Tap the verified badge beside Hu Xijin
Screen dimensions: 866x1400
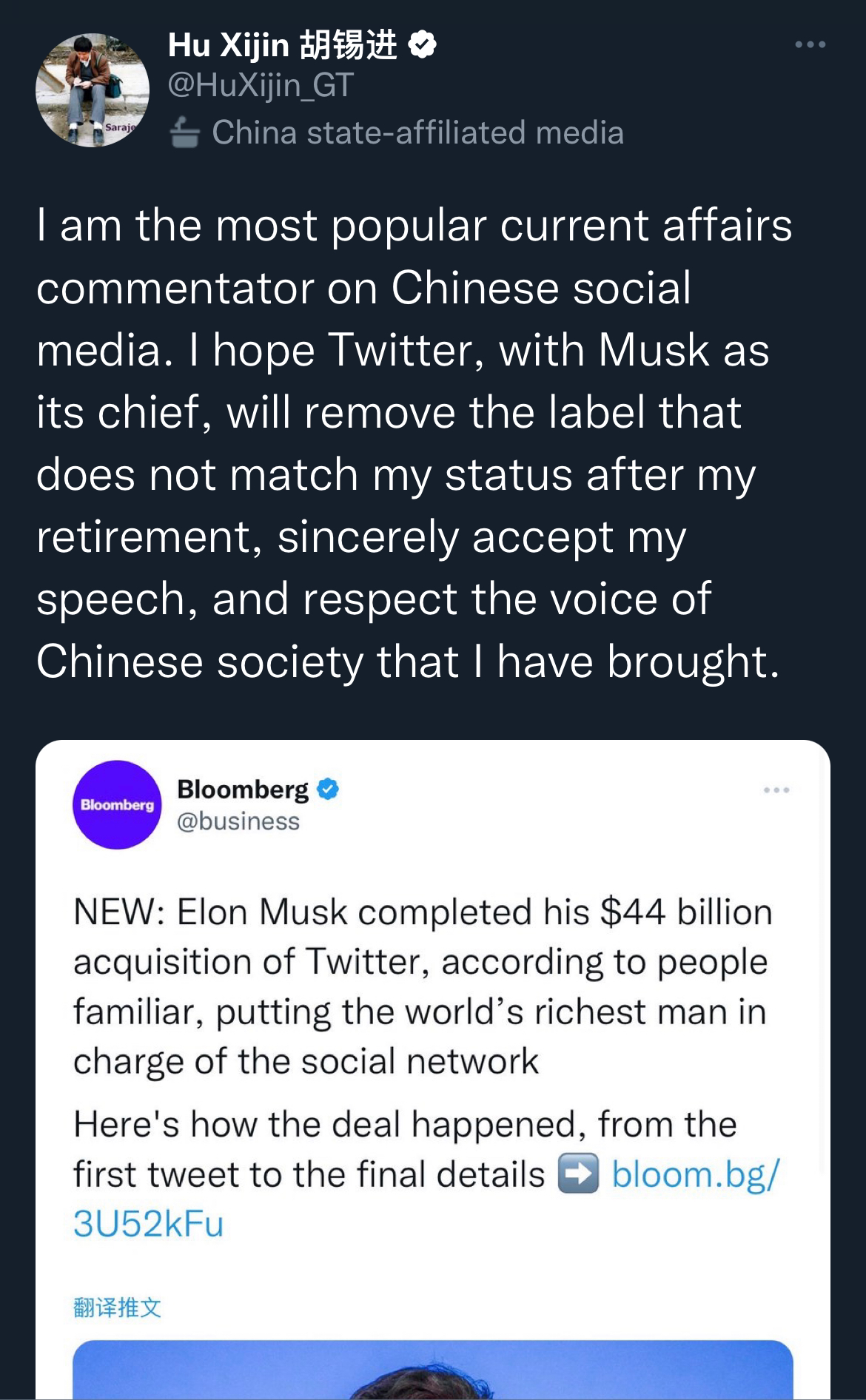(423, 45)
